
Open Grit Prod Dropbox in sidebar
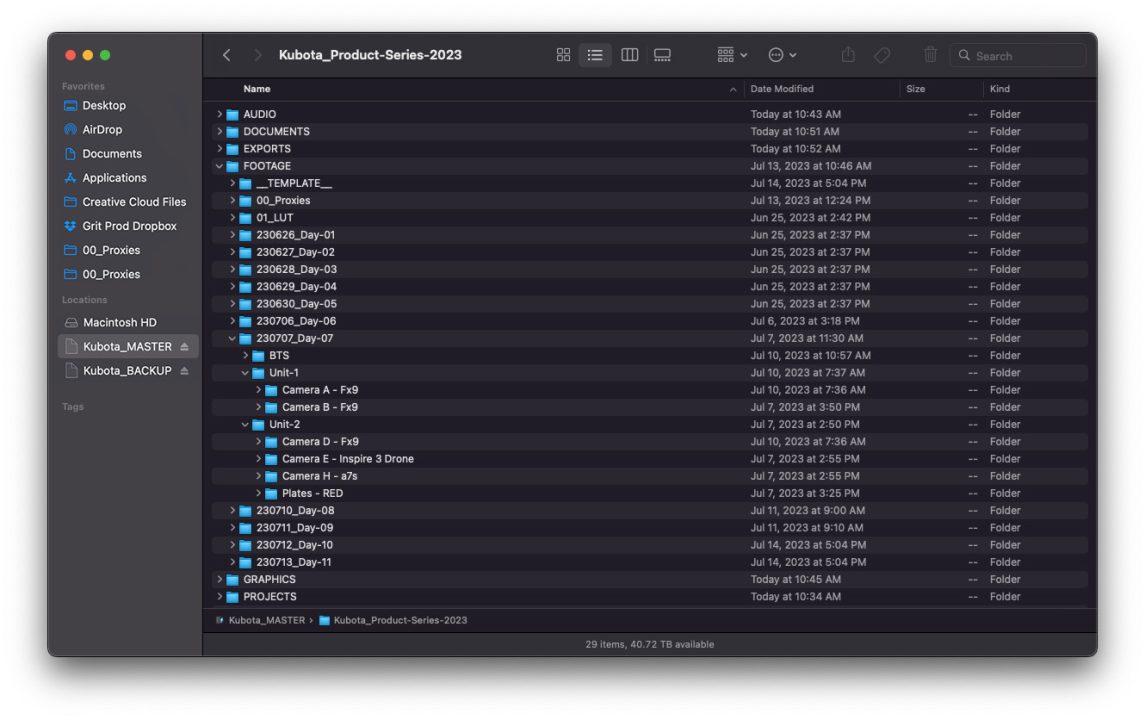tap(128, 226)
